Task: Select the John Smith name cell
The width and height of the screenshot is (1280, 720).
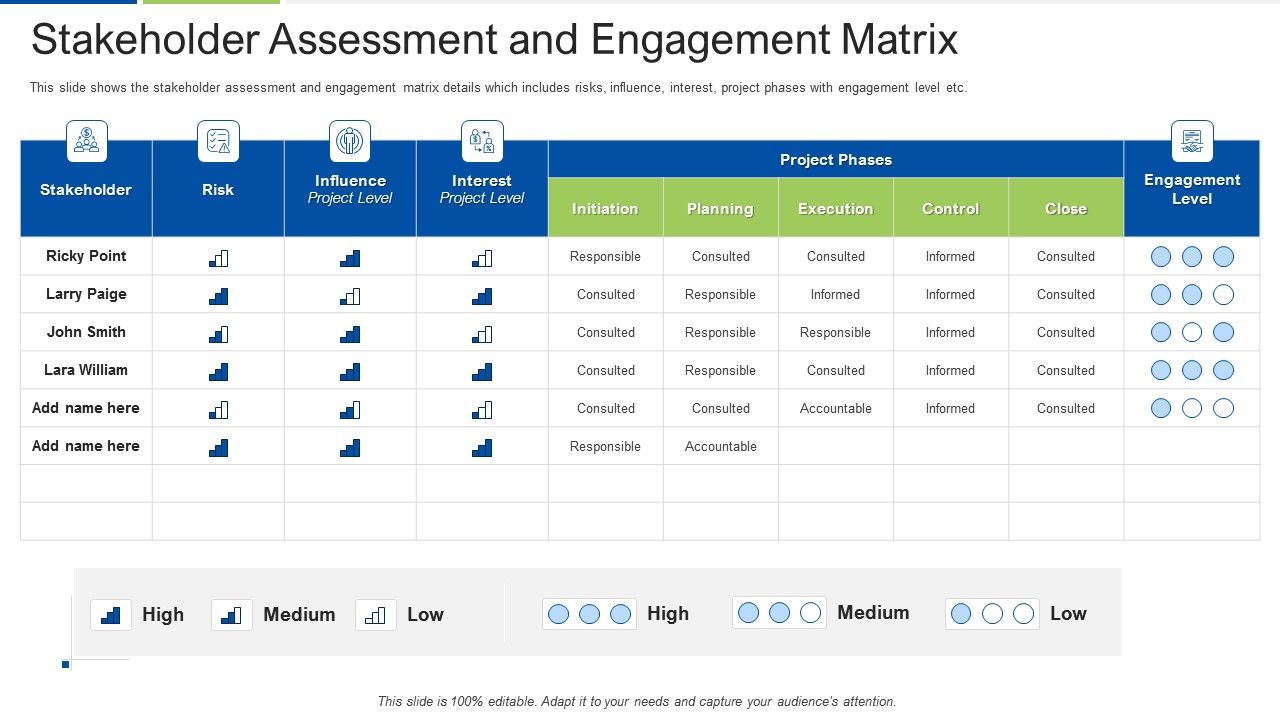Action: click(x=86, y=332)
